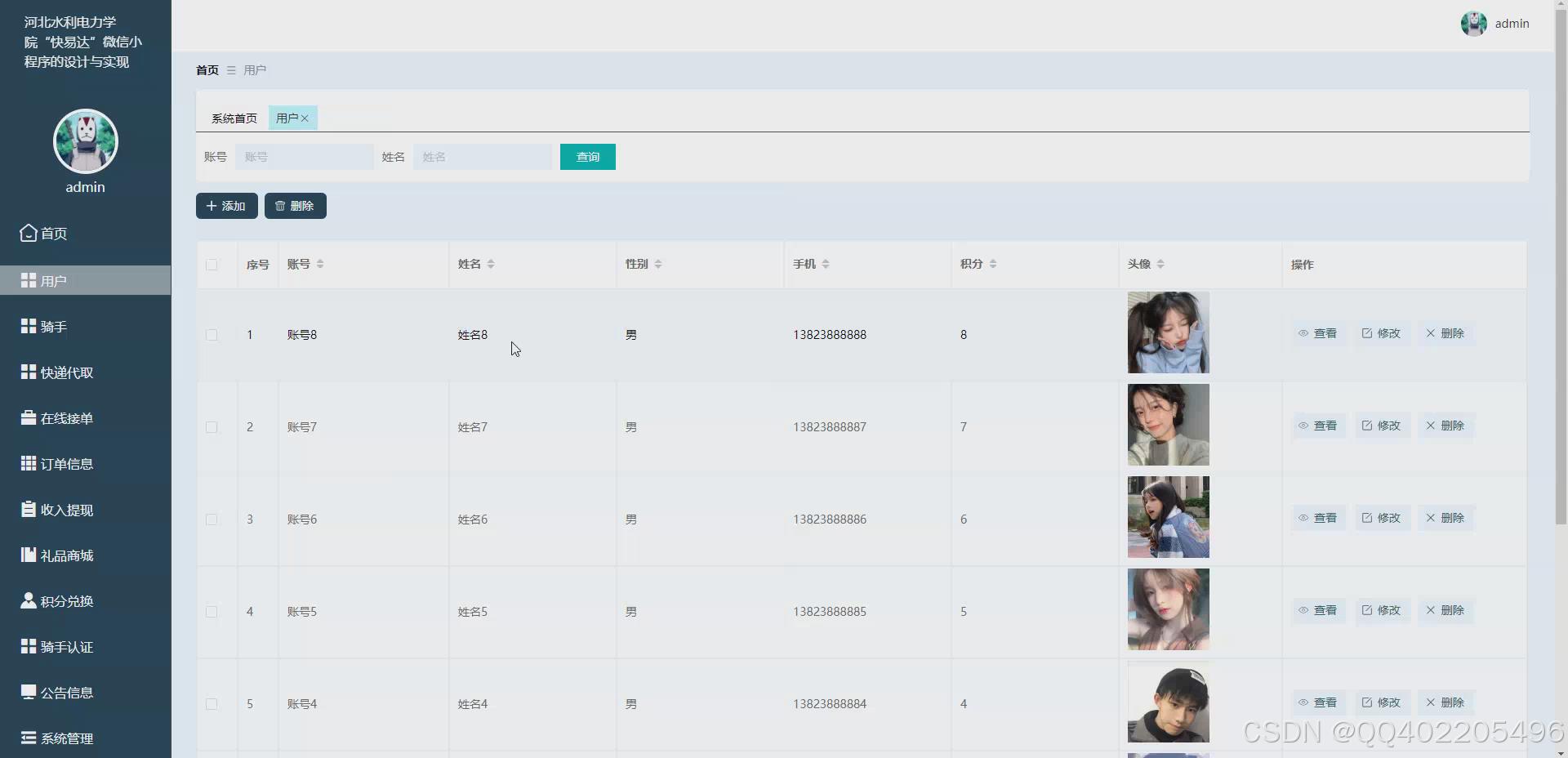This screenshot has width=1568, height=758.
Task: Open avatar thumbnail for 账号7
Action: (1169, 425)
